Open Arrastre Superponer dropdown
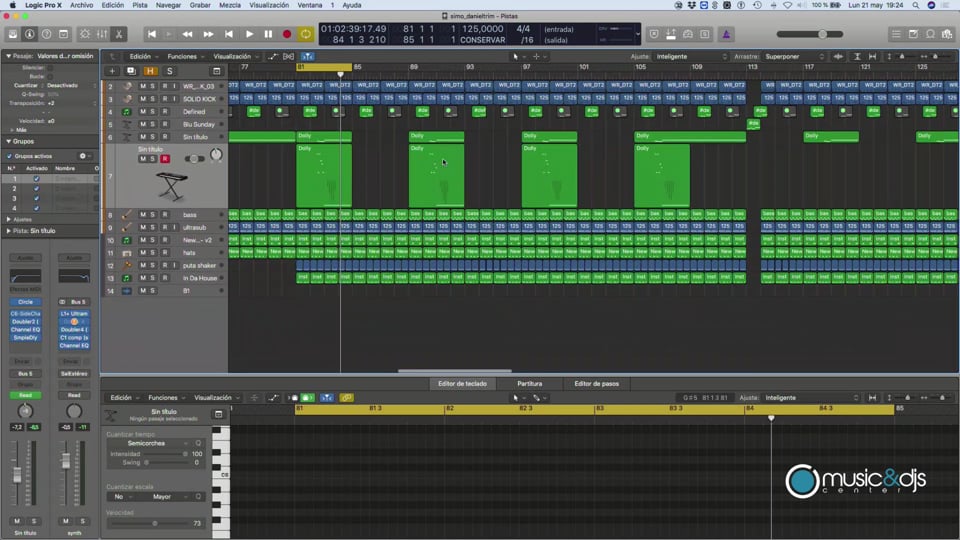Viewport: 960px width, 540px height. coord(795,56)
